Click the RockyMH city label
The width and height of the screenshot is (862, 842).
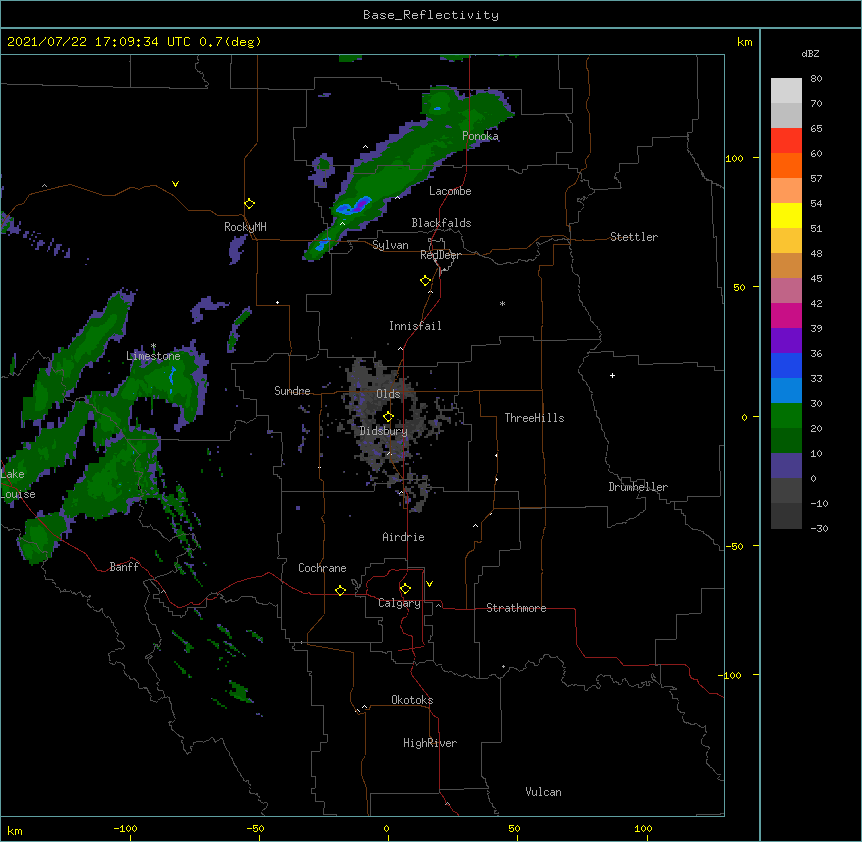(245, 227)
